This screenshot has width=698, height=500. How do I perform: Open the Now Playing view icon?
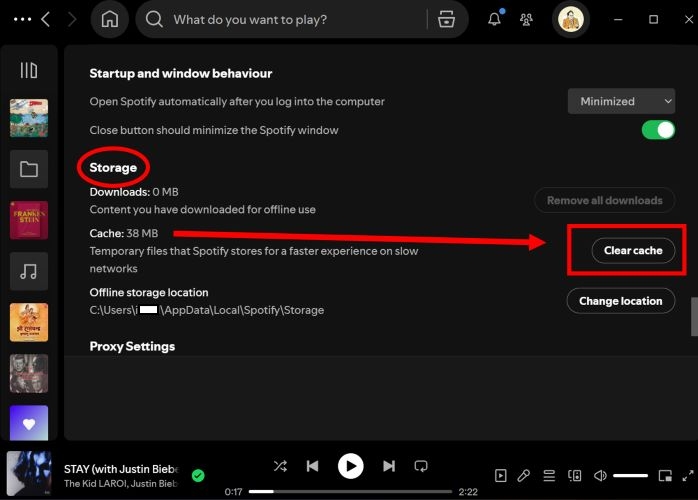tap(500, 476)
